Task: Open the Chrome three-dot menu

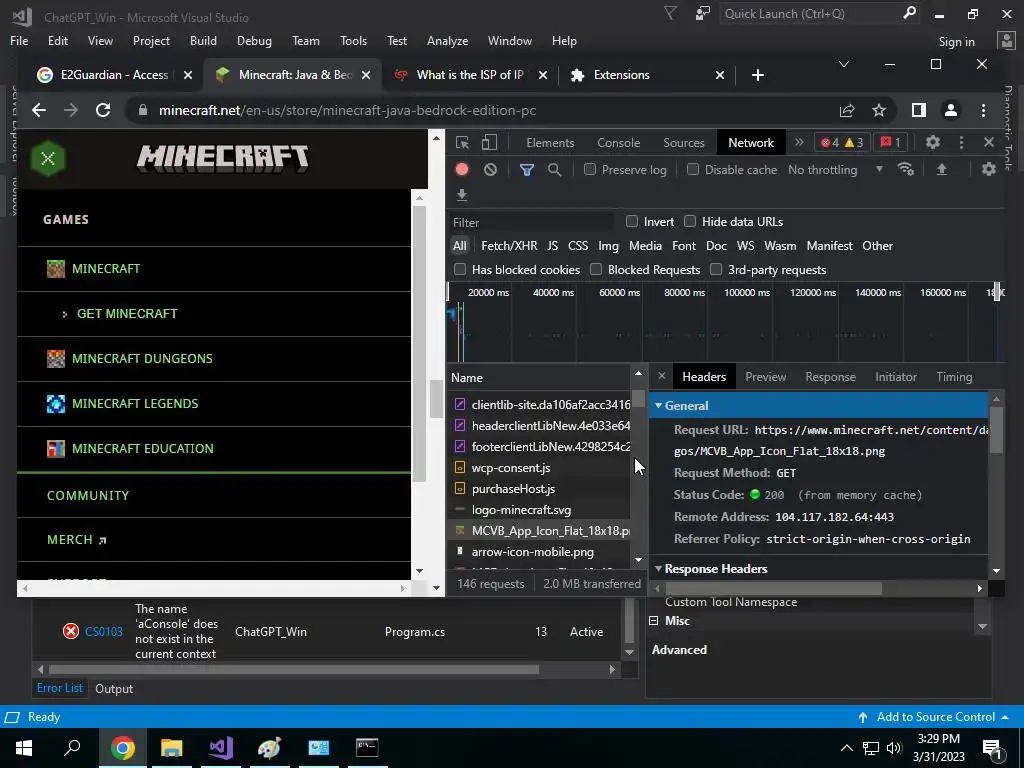Action: click(984, 110)
